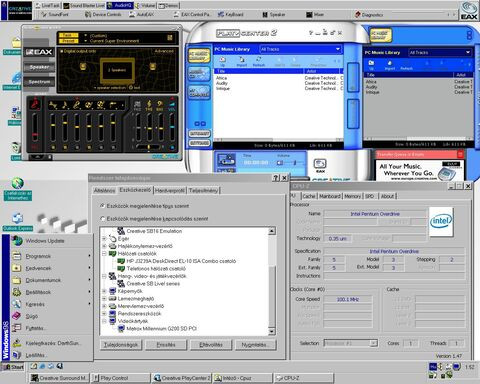Open Device Controls in the Creative launcher
This screenshot has width=480, height=384.
point(103,15)
